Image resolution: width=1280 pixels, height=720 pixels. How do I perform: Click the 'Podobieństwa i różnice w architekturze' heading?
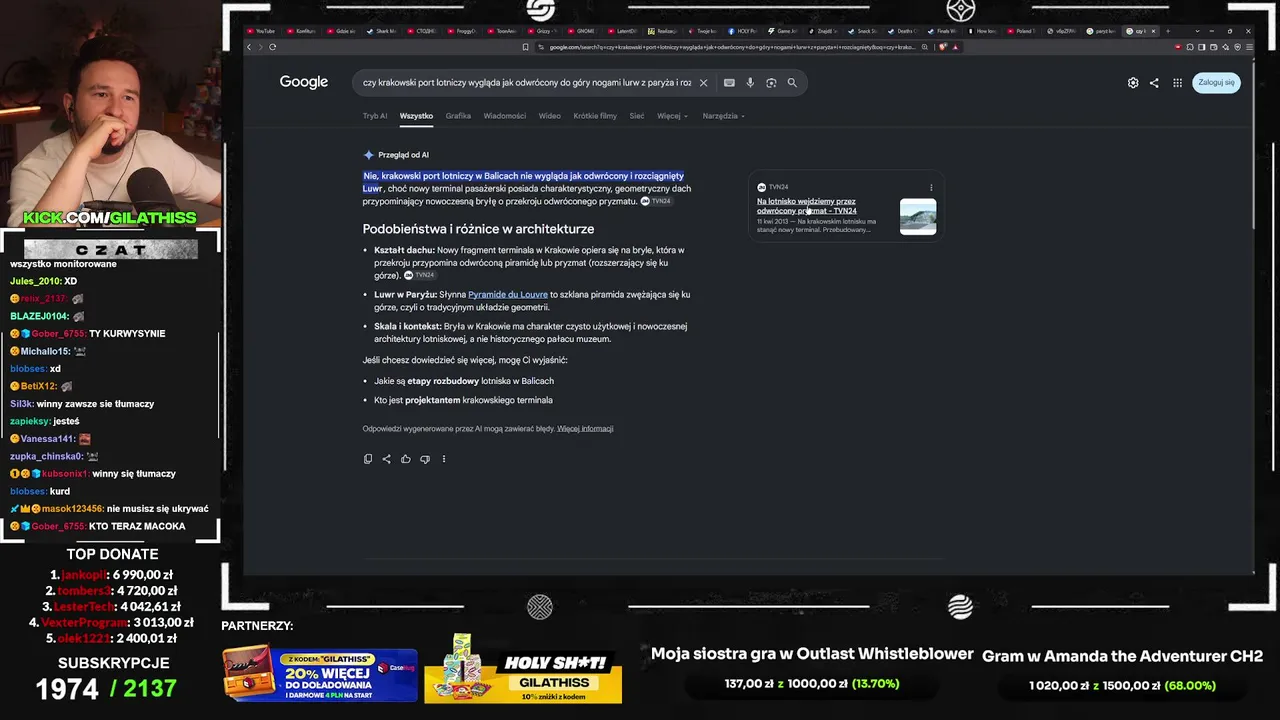pos(478,229)
